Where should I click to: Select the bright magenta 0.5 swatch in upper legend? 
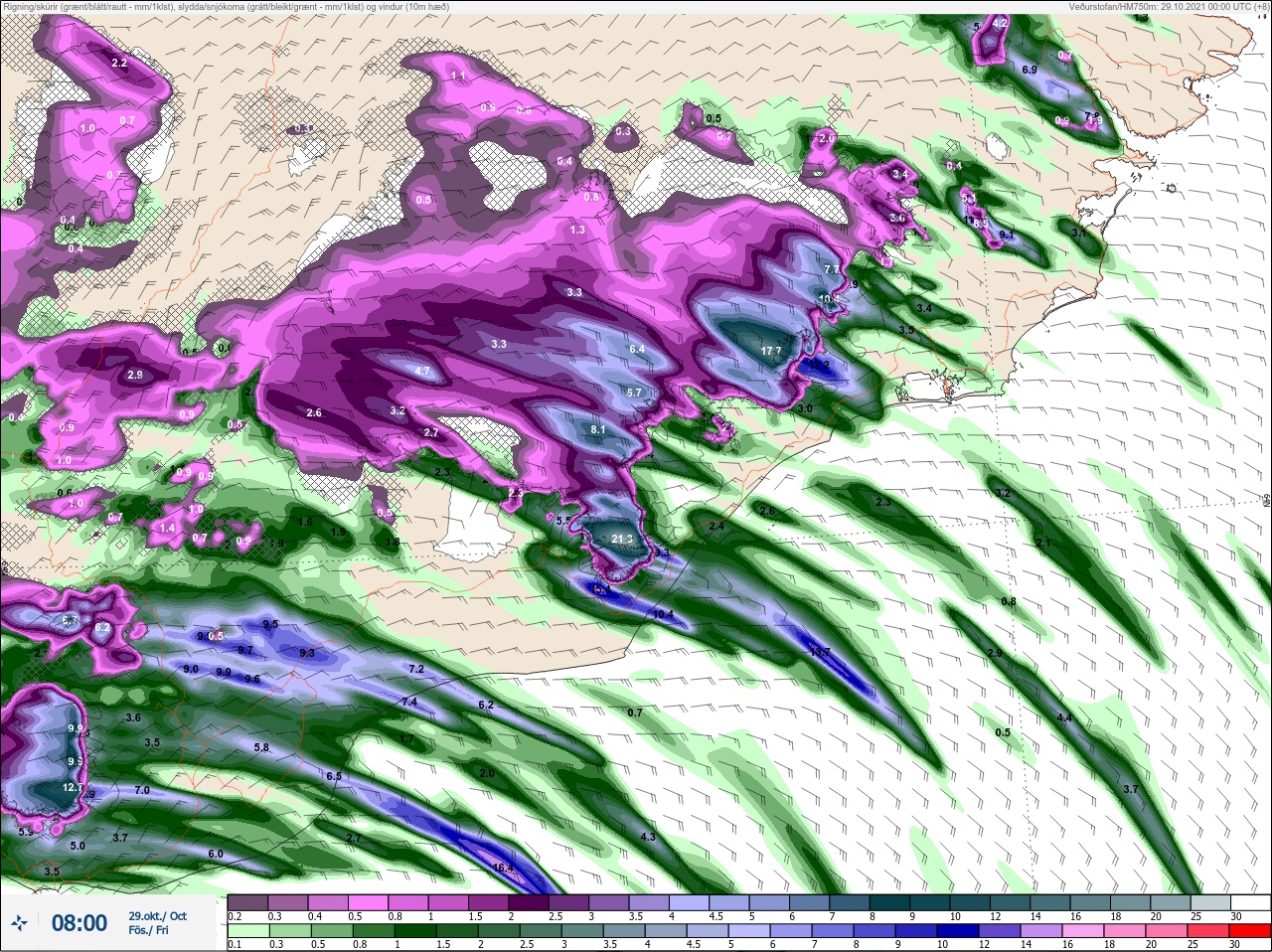pyautogui.click(x=368, y=902)
